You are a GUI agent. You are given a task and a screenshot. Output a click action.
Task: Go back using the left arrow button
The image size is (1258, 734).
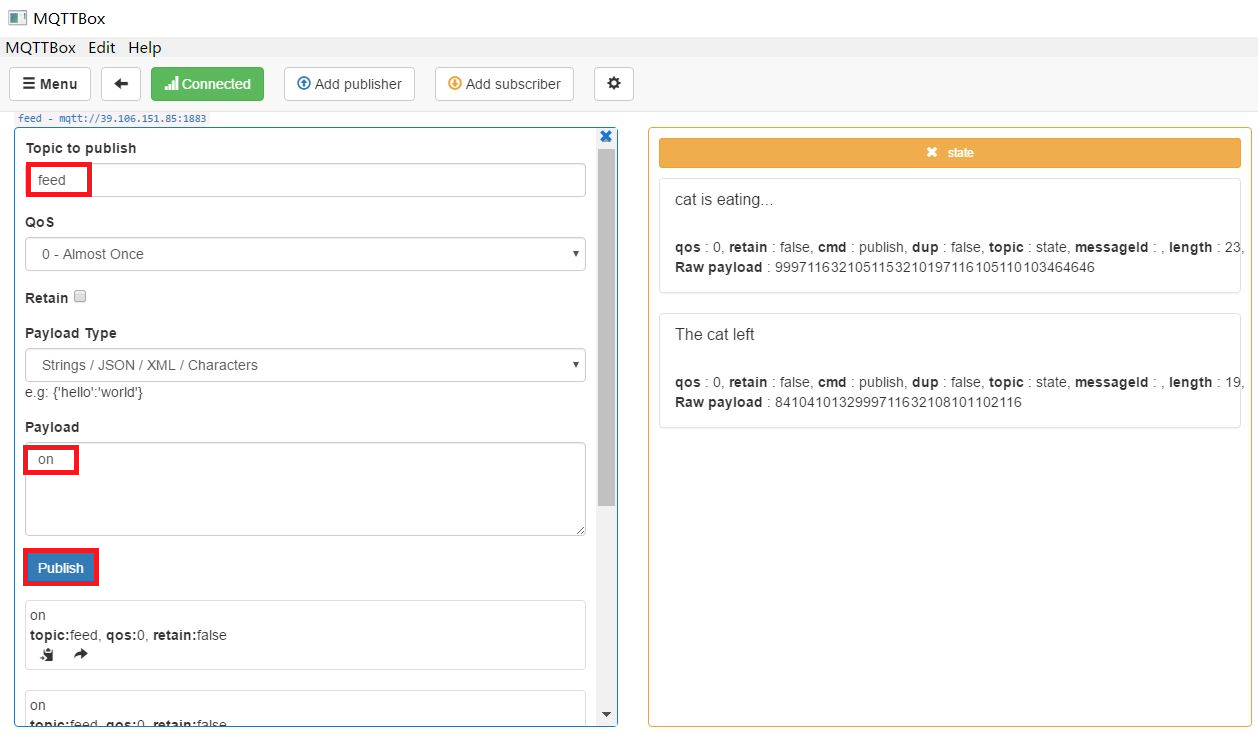(121, 84)
